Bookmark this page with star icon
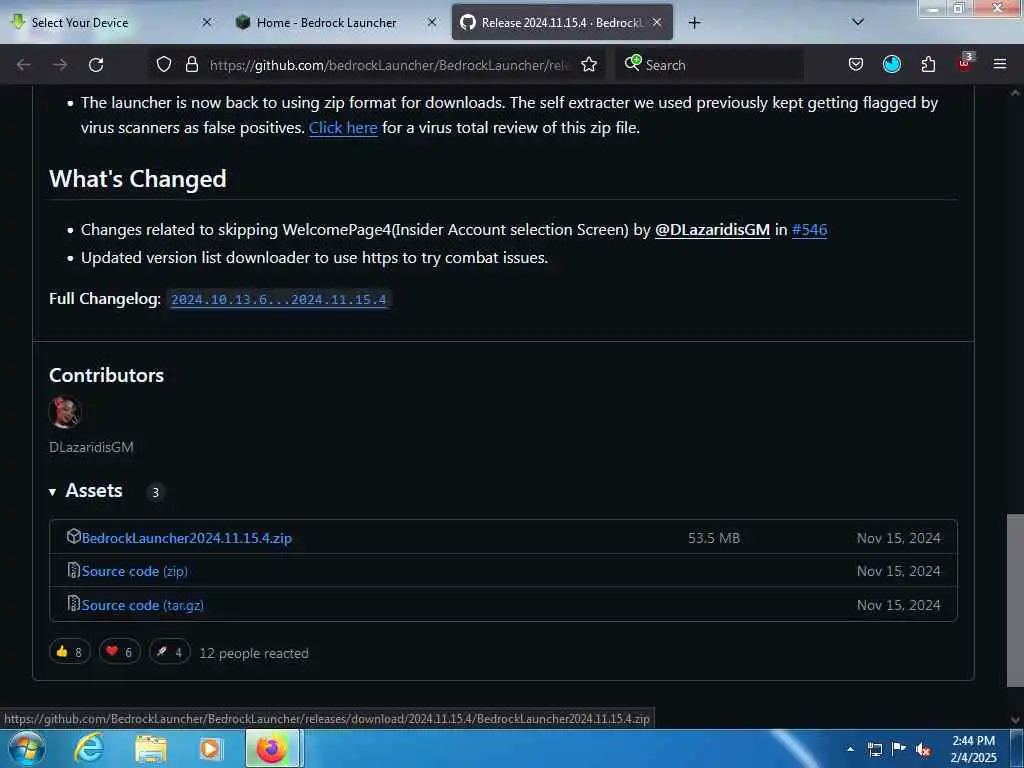 click(x=589, y=65)
